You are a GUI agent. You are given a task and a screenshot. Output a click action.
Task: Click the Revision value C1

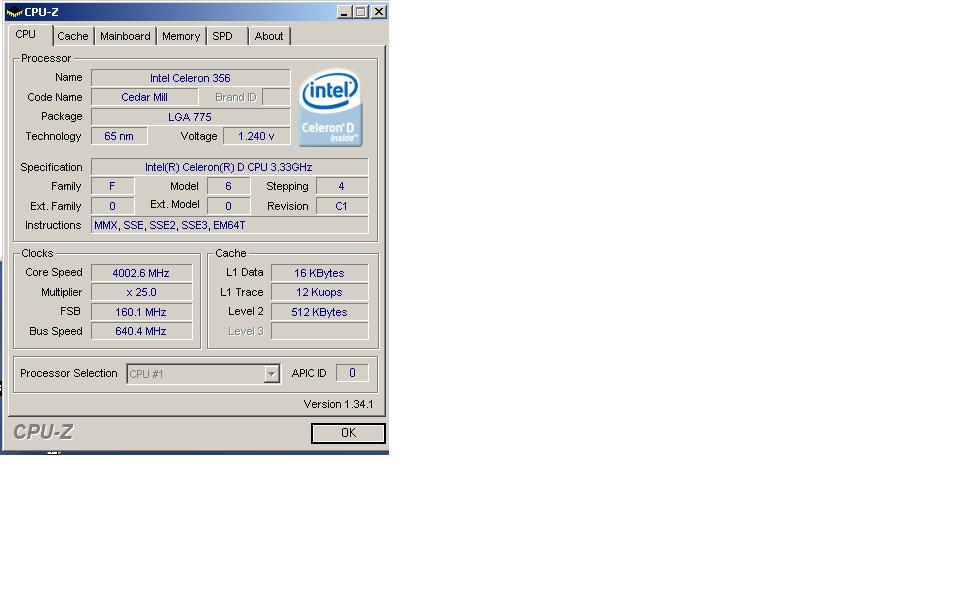pyautogui.click(x=342, y=206)
